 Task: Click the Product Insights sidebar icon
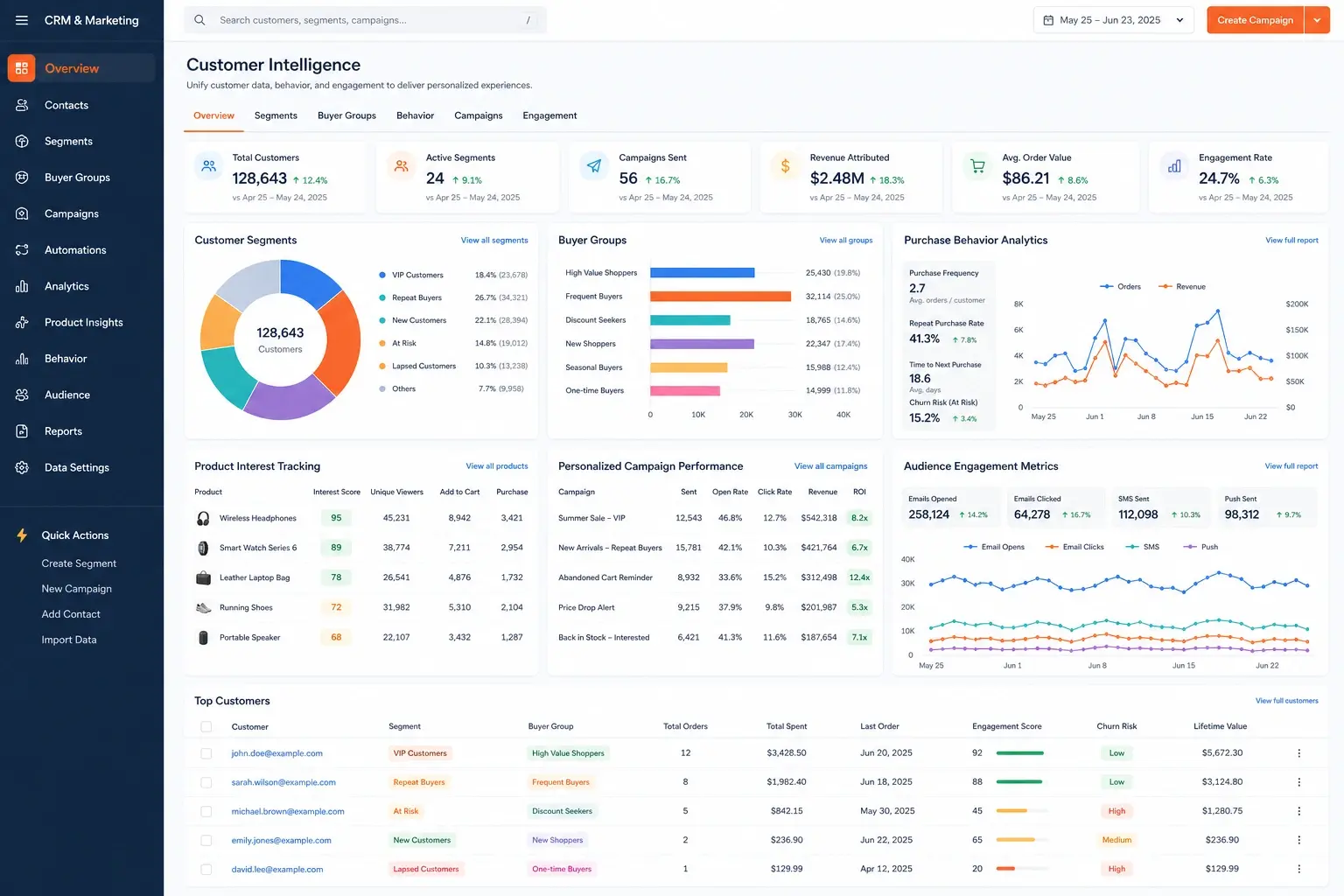coord(22,323)
